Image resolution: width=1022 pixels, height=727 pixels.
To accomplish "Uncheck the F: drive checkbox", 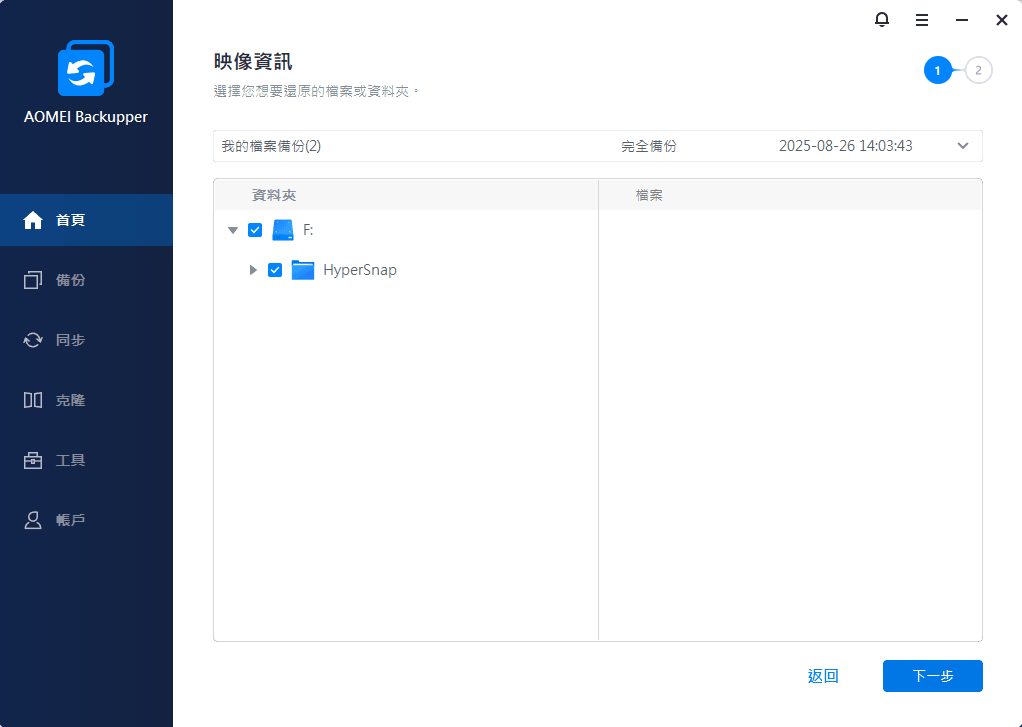I will pyautogui.click(x=255, y=230).
